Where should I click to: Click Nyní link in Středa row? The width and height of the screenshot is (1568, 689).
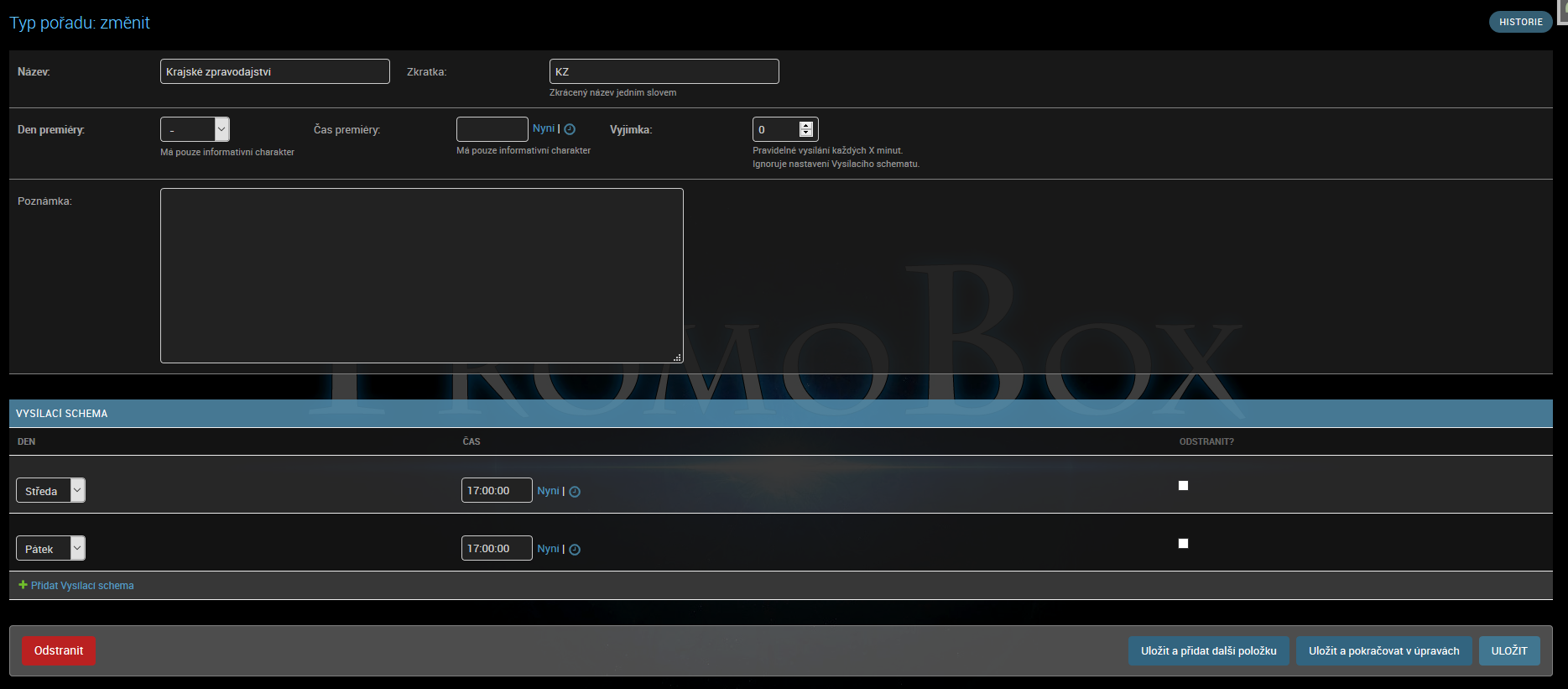pos(548,491)
